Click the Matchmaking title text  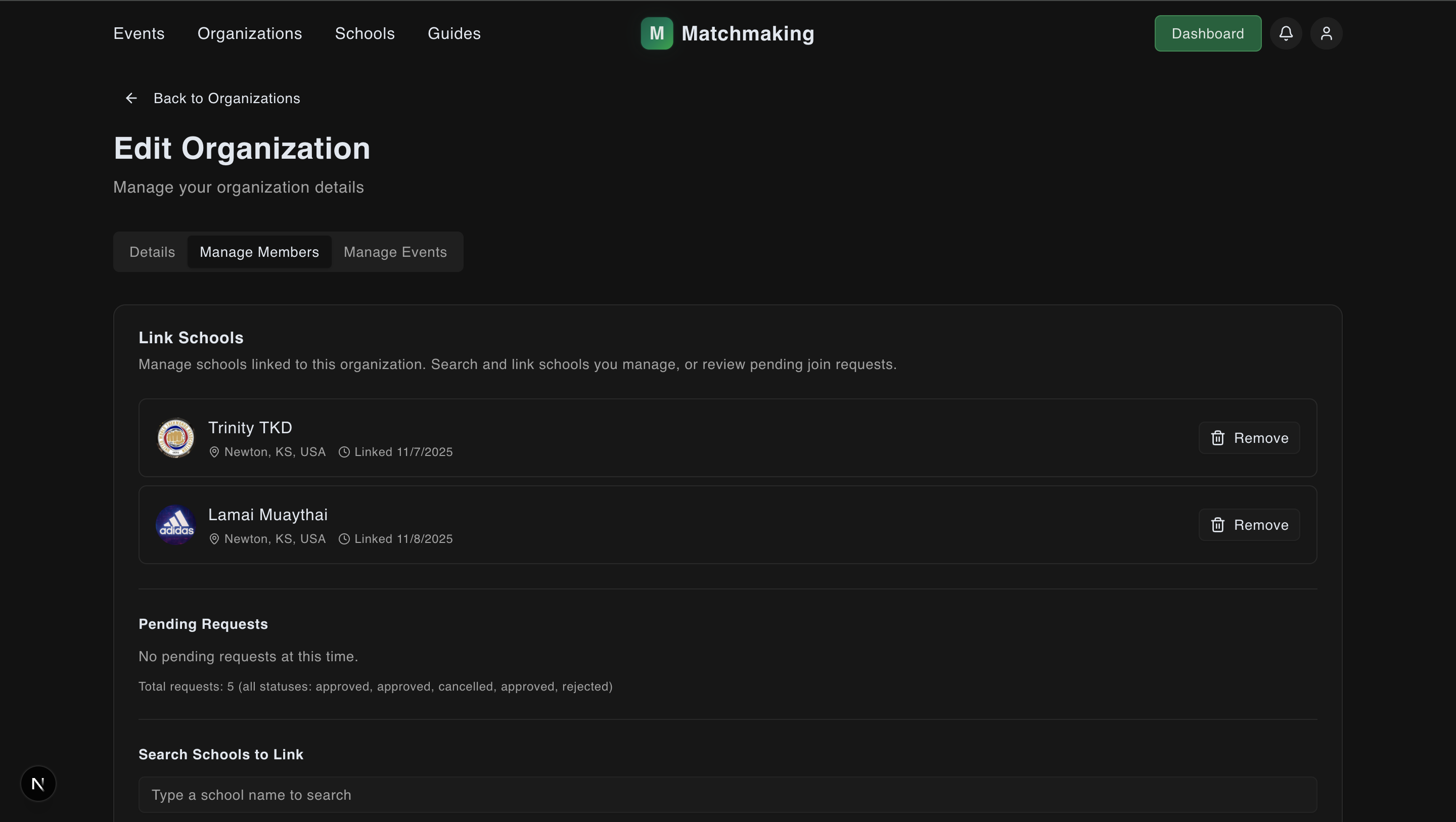tap(748, 33)
